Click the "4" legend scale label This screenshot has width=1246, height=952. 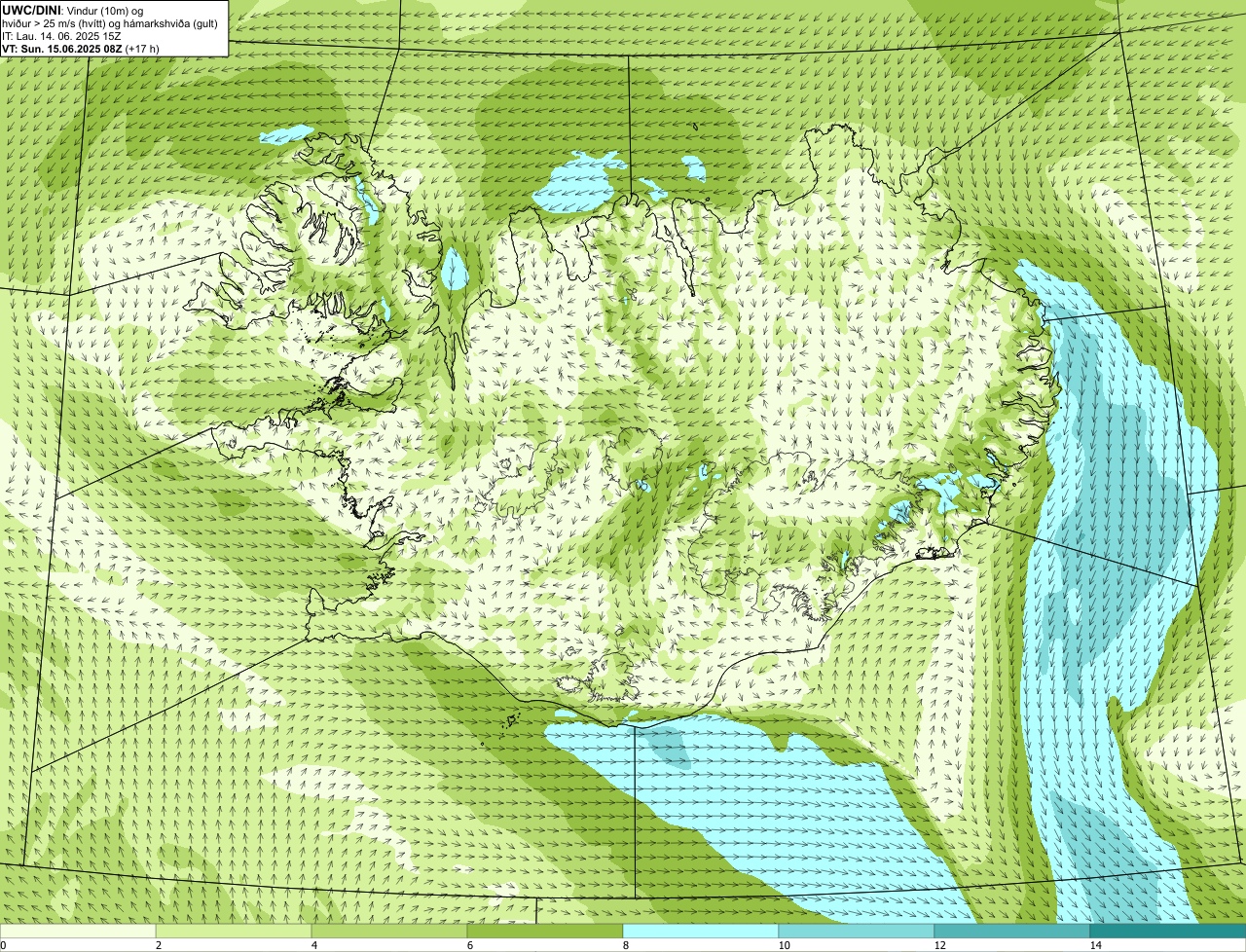pyautogui.click(x=313, y=945)
